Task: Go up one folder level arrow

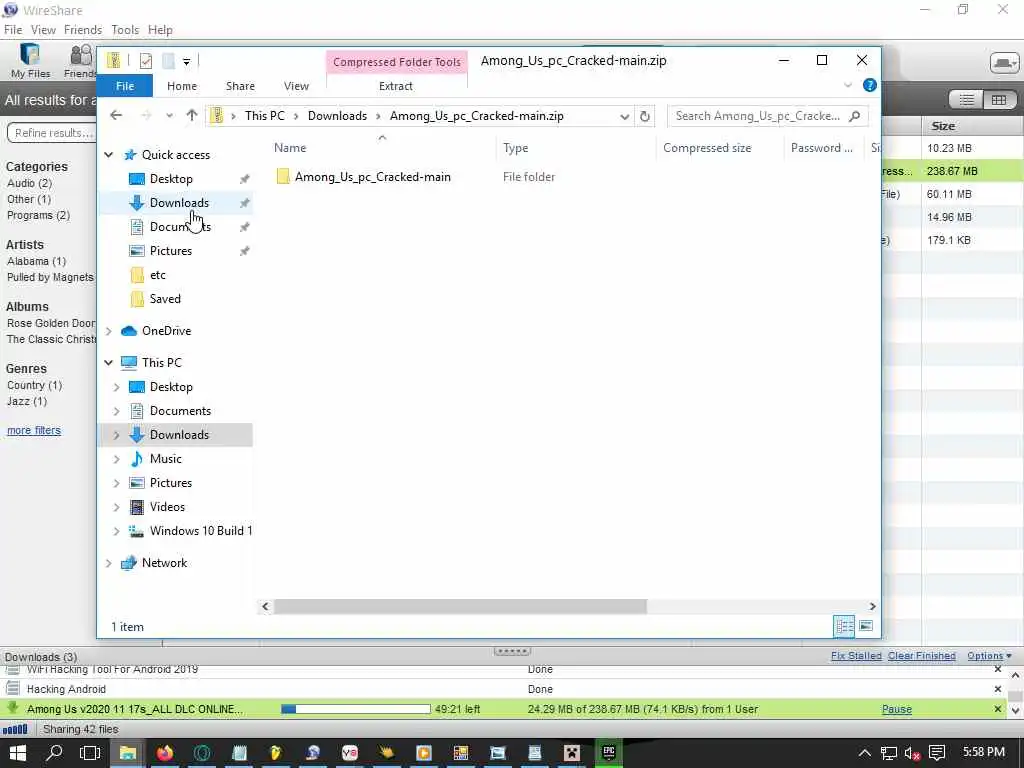Action: [x=191, y=116]
